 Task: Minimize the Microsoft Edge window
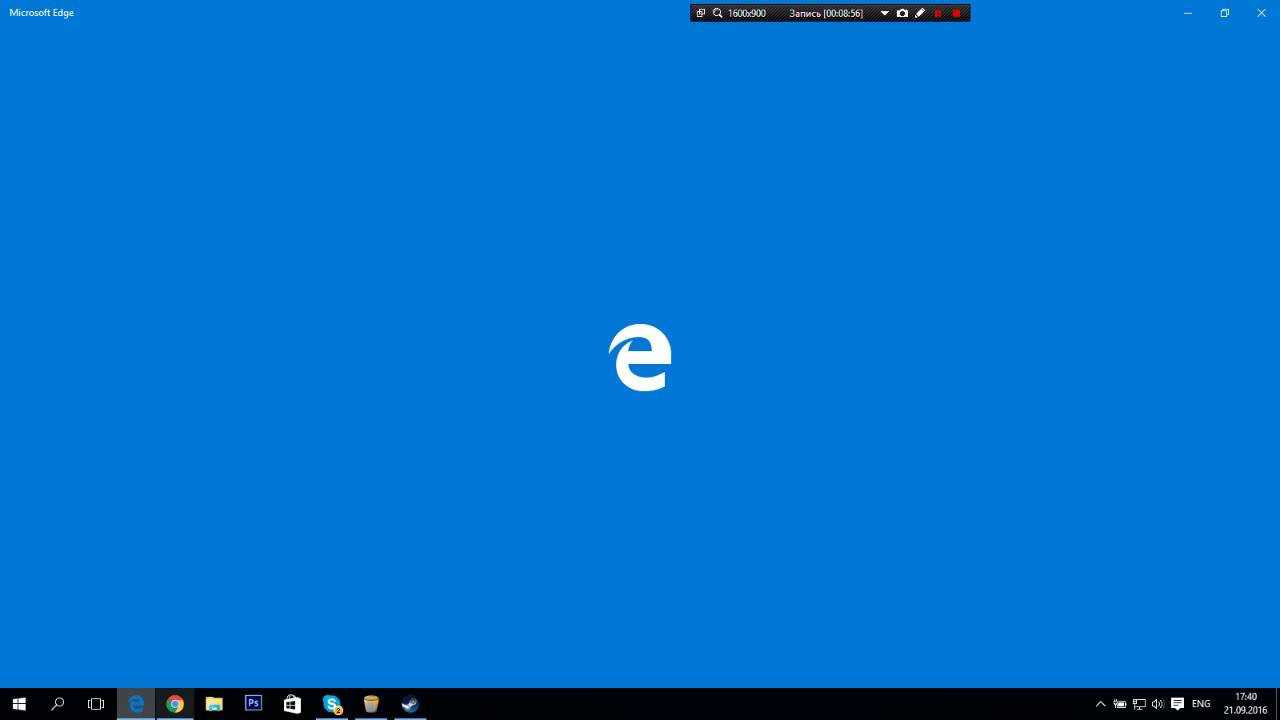[1188, 13]
